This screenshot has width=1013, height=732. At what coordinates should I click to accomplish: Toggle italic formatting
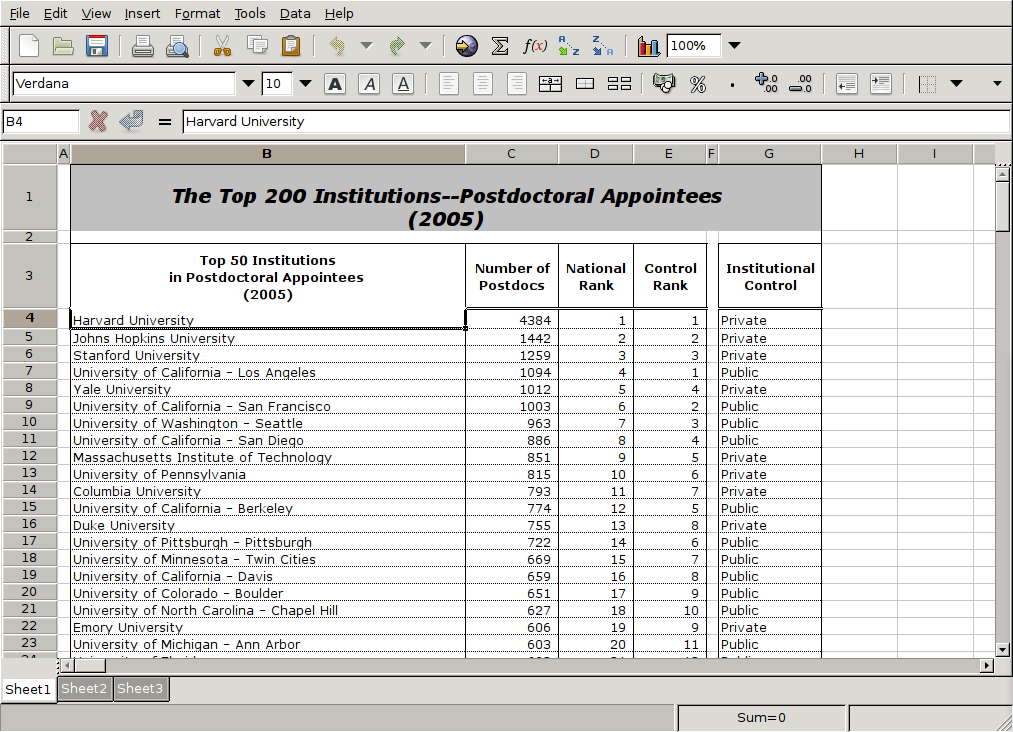(369, 83)
